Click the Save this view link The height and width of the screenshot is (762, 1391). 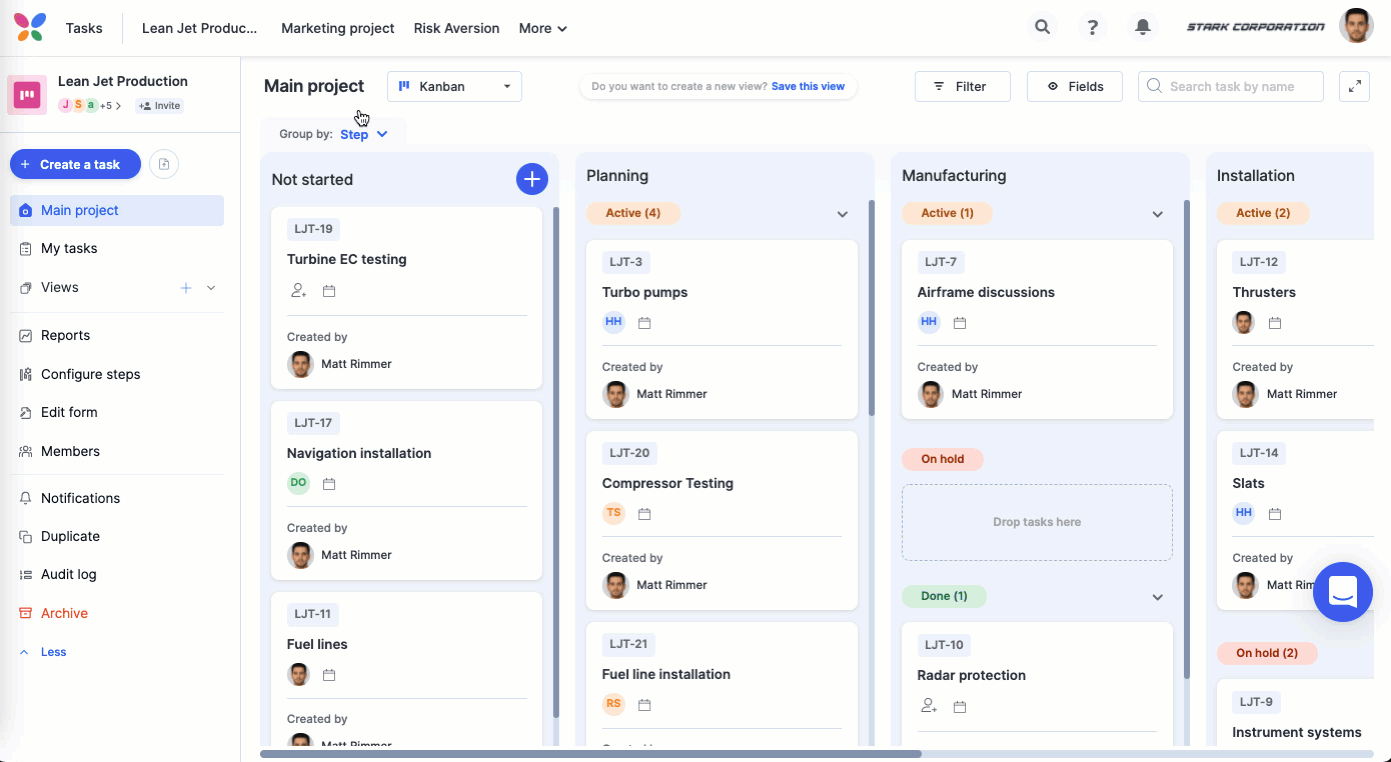[808, 86]
